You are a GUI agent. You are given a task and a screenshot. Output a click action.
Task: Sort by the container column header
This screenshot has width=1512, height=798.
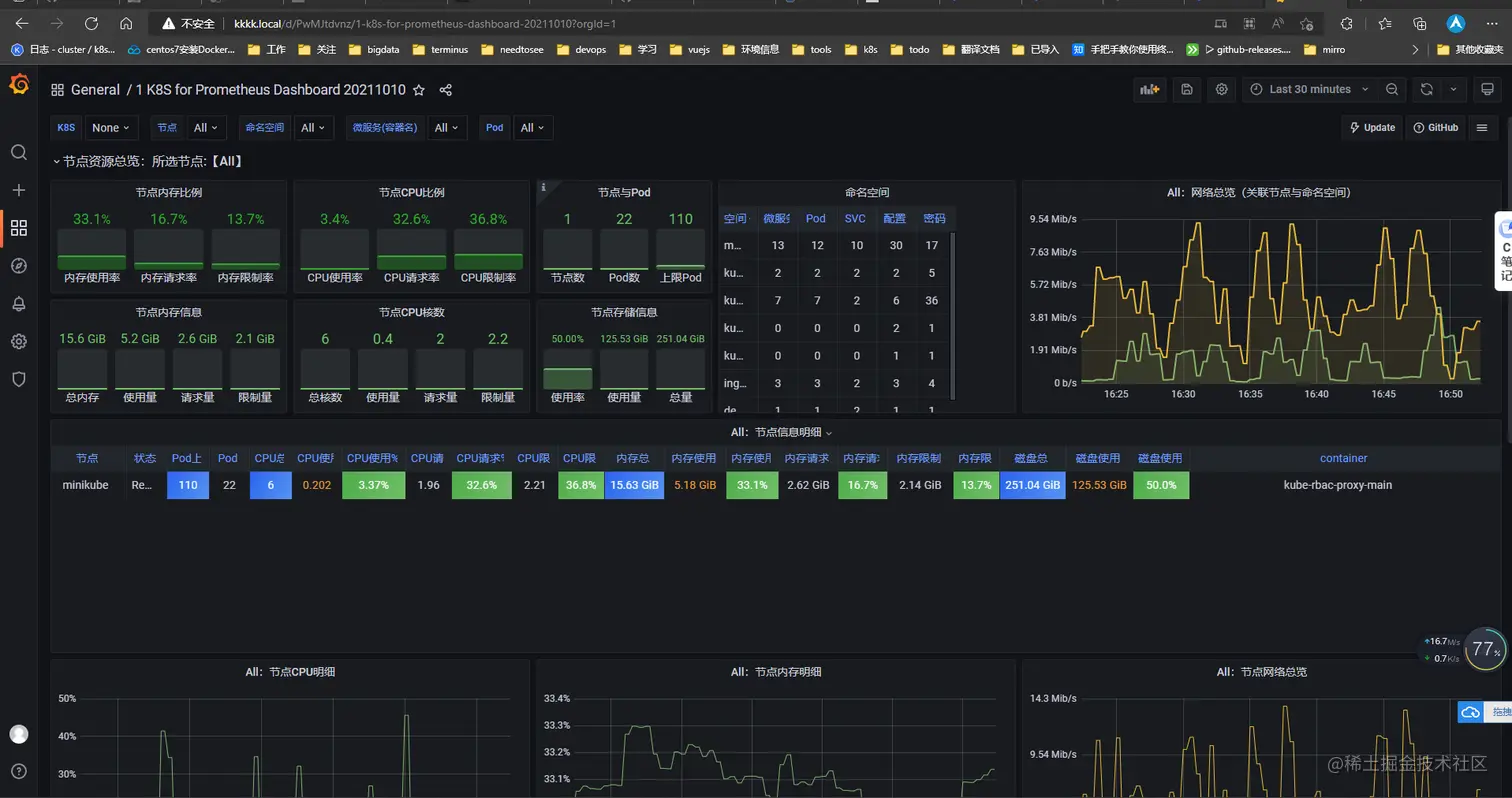[1343, 458]
